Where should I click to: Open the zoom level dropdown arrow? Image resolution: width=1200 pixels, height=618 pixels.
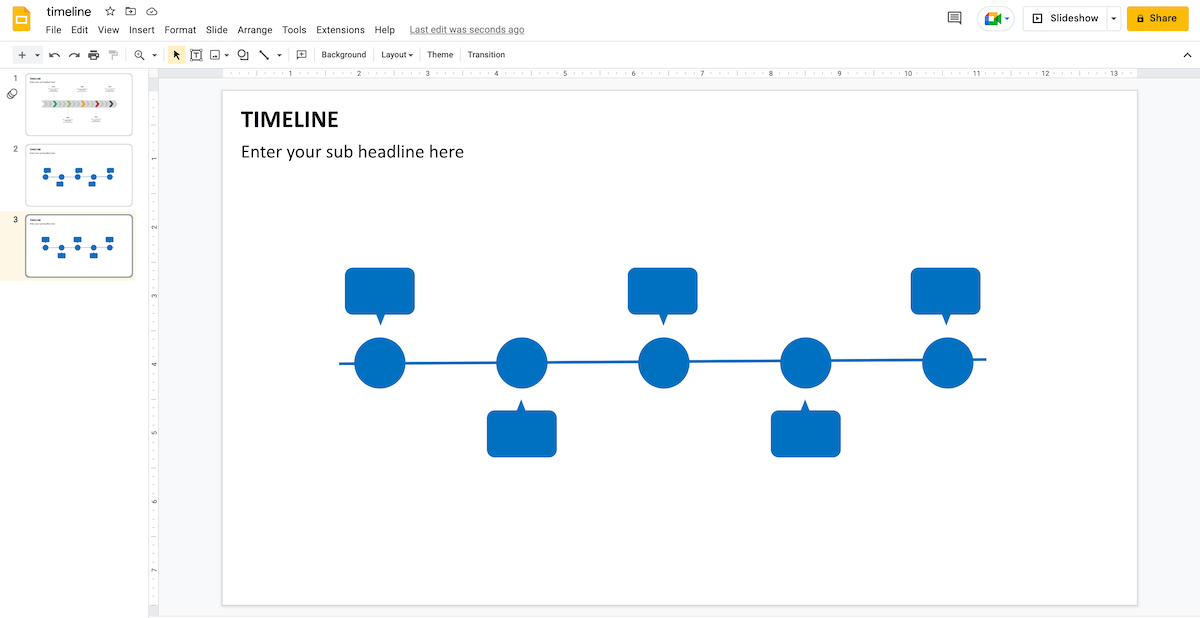tap(154, 55)
